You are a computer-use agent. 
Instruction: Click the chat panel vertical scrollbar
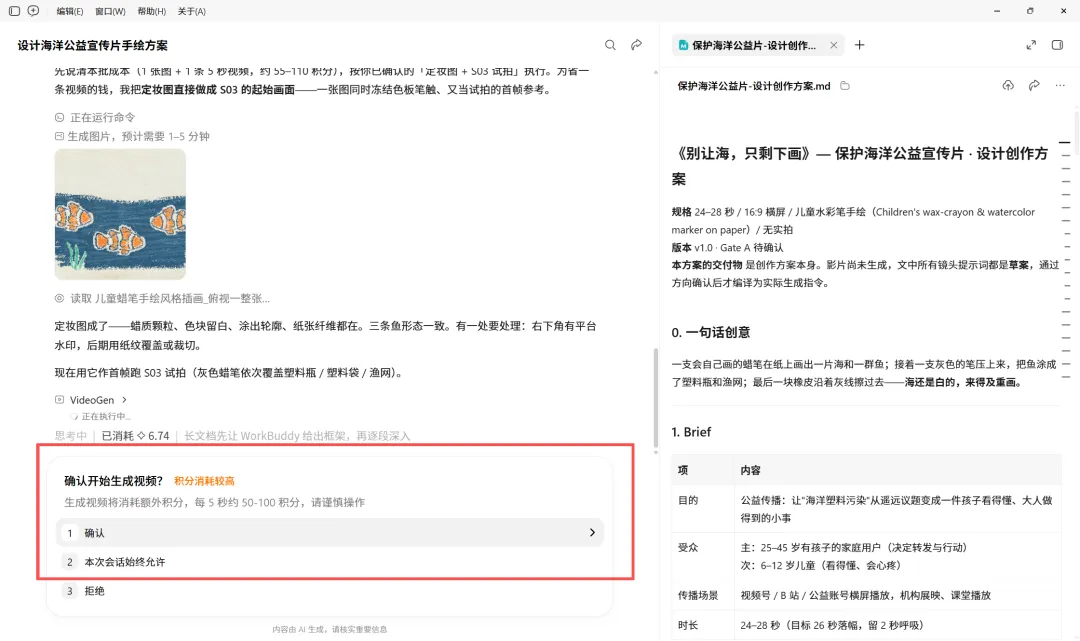pyautogui.click(x=655, y=398)
